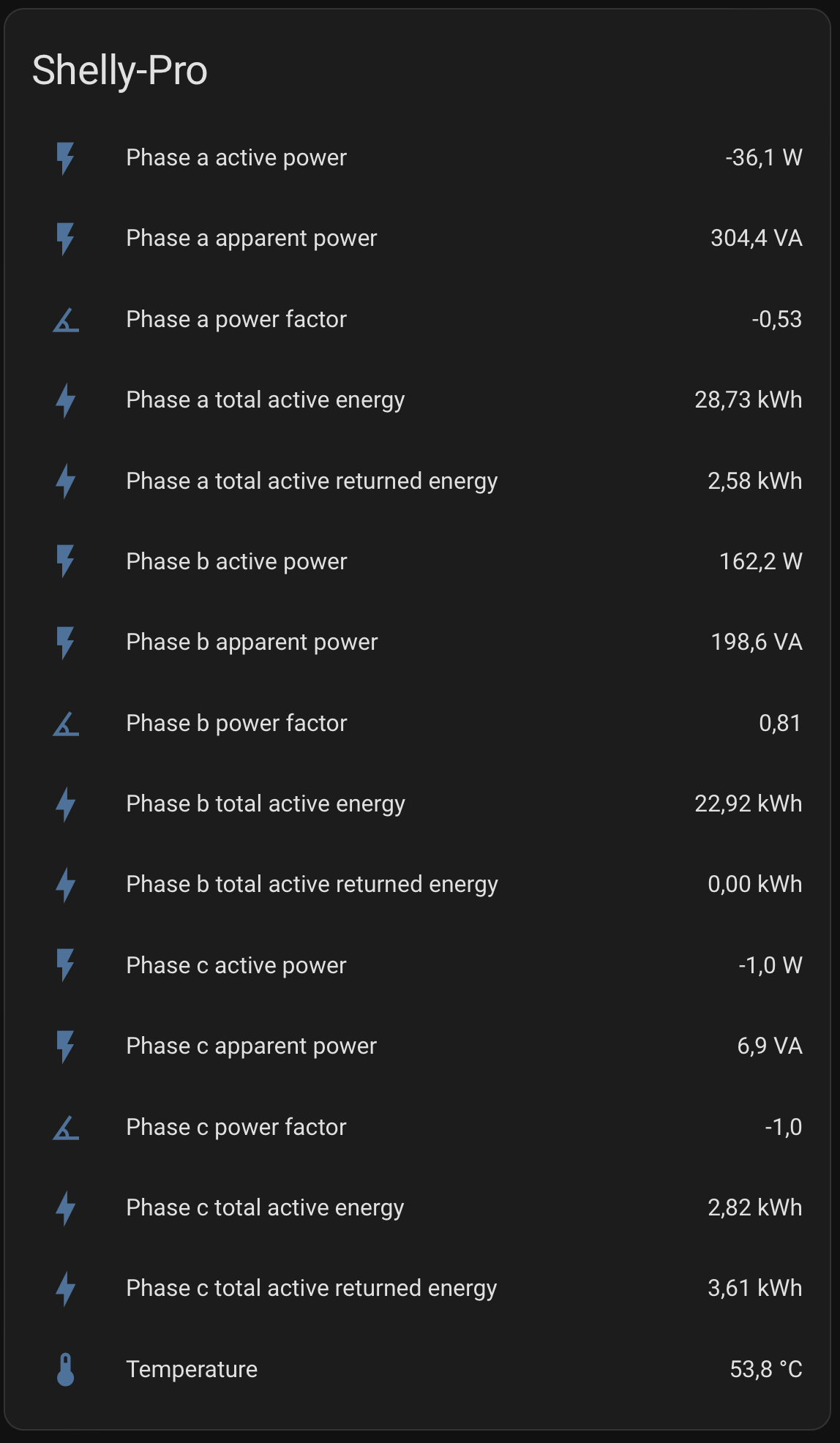The height and width of the screenshot is (1443, 840).
Task: Click the 53,8 °C temperature value
Action: 765,1369
